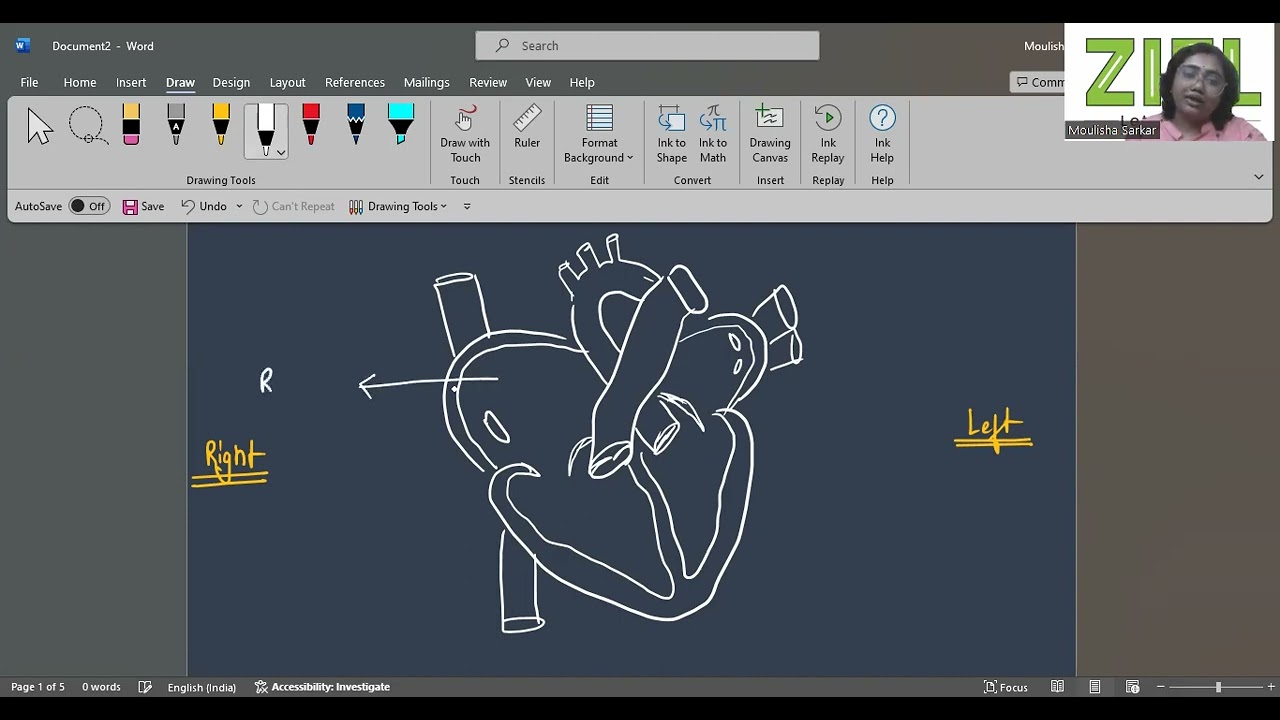Screen dimensions: 1280x720
Task: Collapse the ribbon with the chevron
Action: click(x=1258, y=177)
